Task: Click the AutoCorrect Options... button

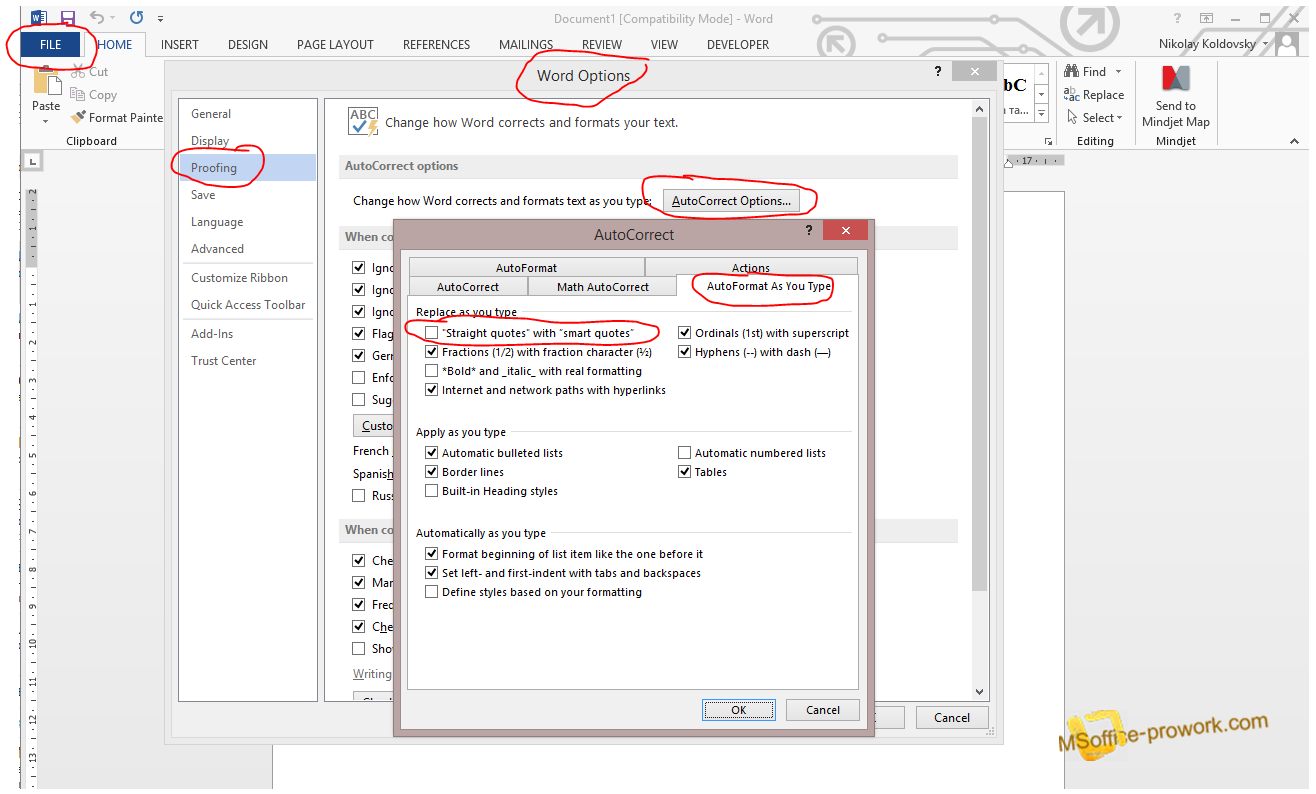Action: (731, 201)
